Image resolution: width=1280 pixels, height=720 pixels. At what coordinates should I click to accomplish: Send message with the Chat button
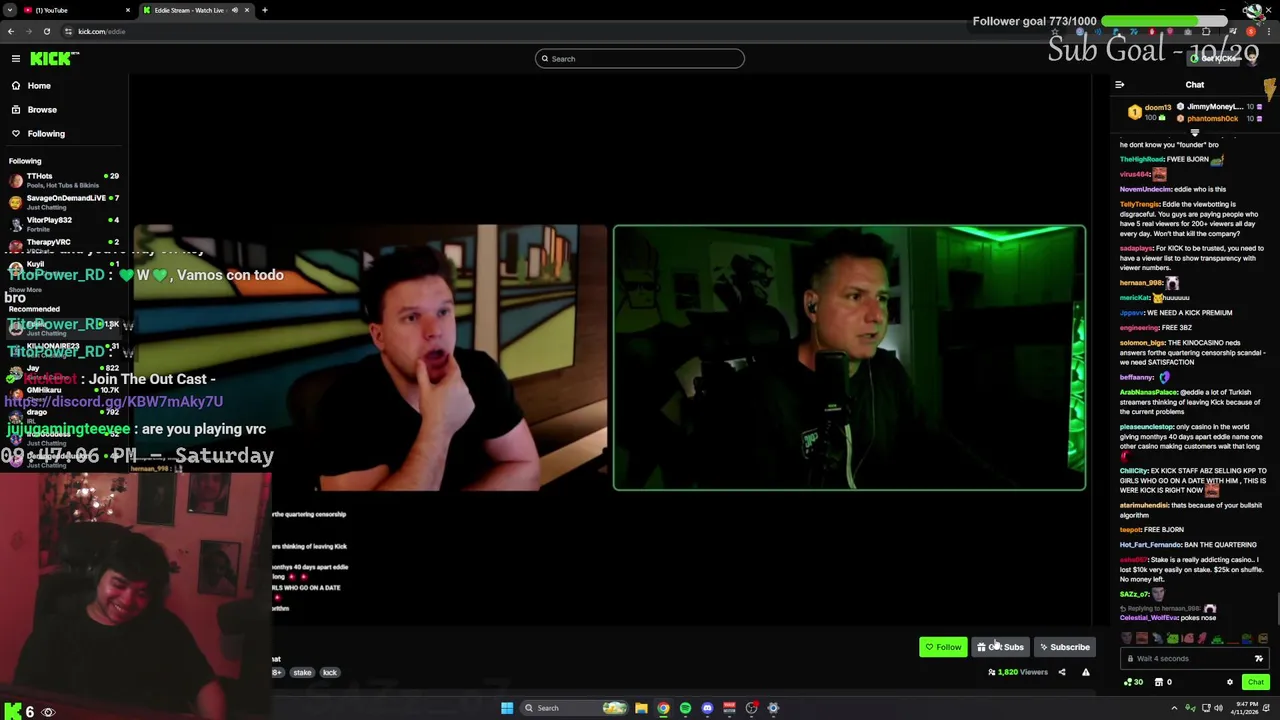point(1256,682)
